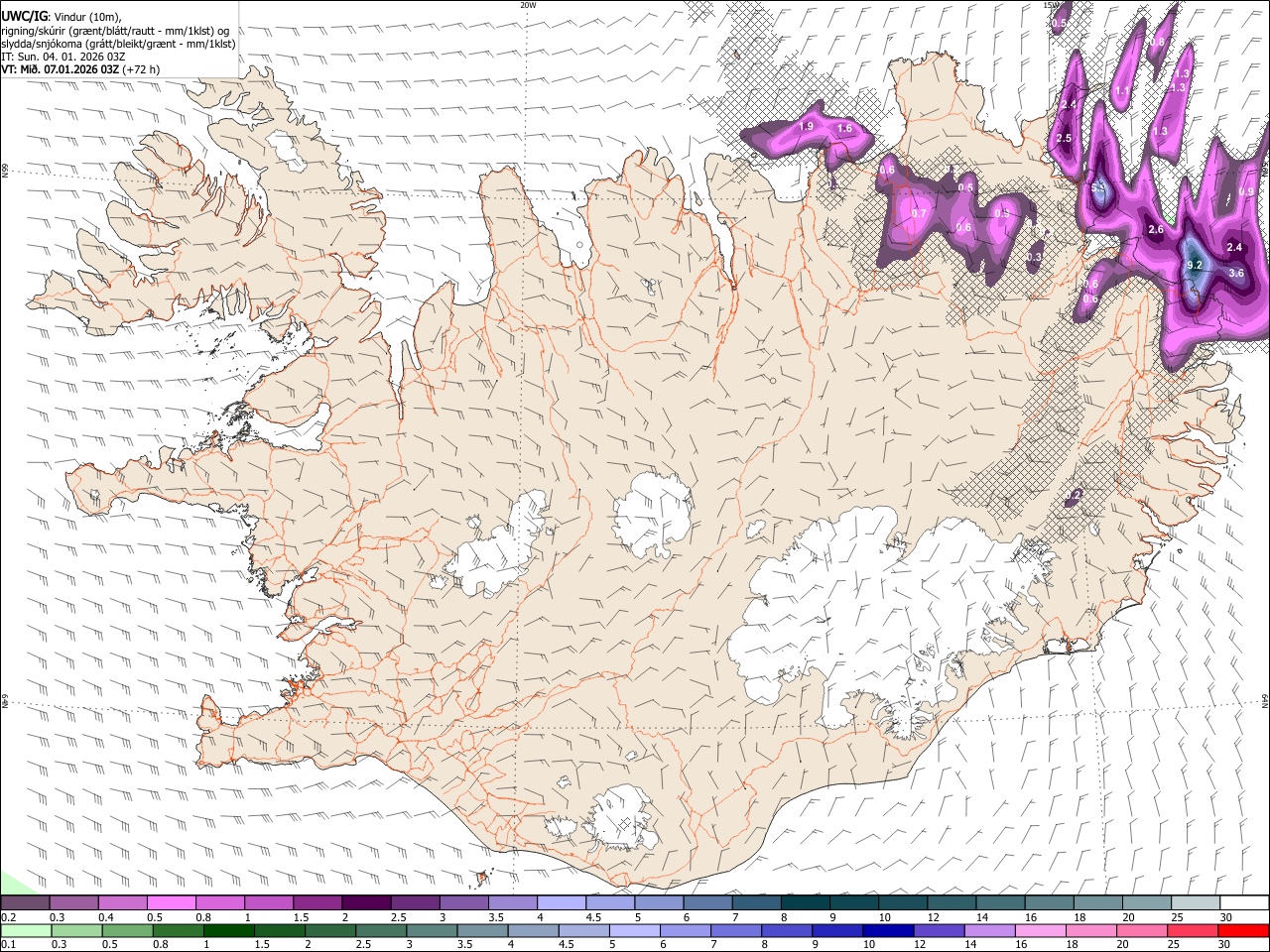Click the large white Vatnajökull glacier area
The width and height of the screenshot is (1270, 952).
click(x=873, y=615)
